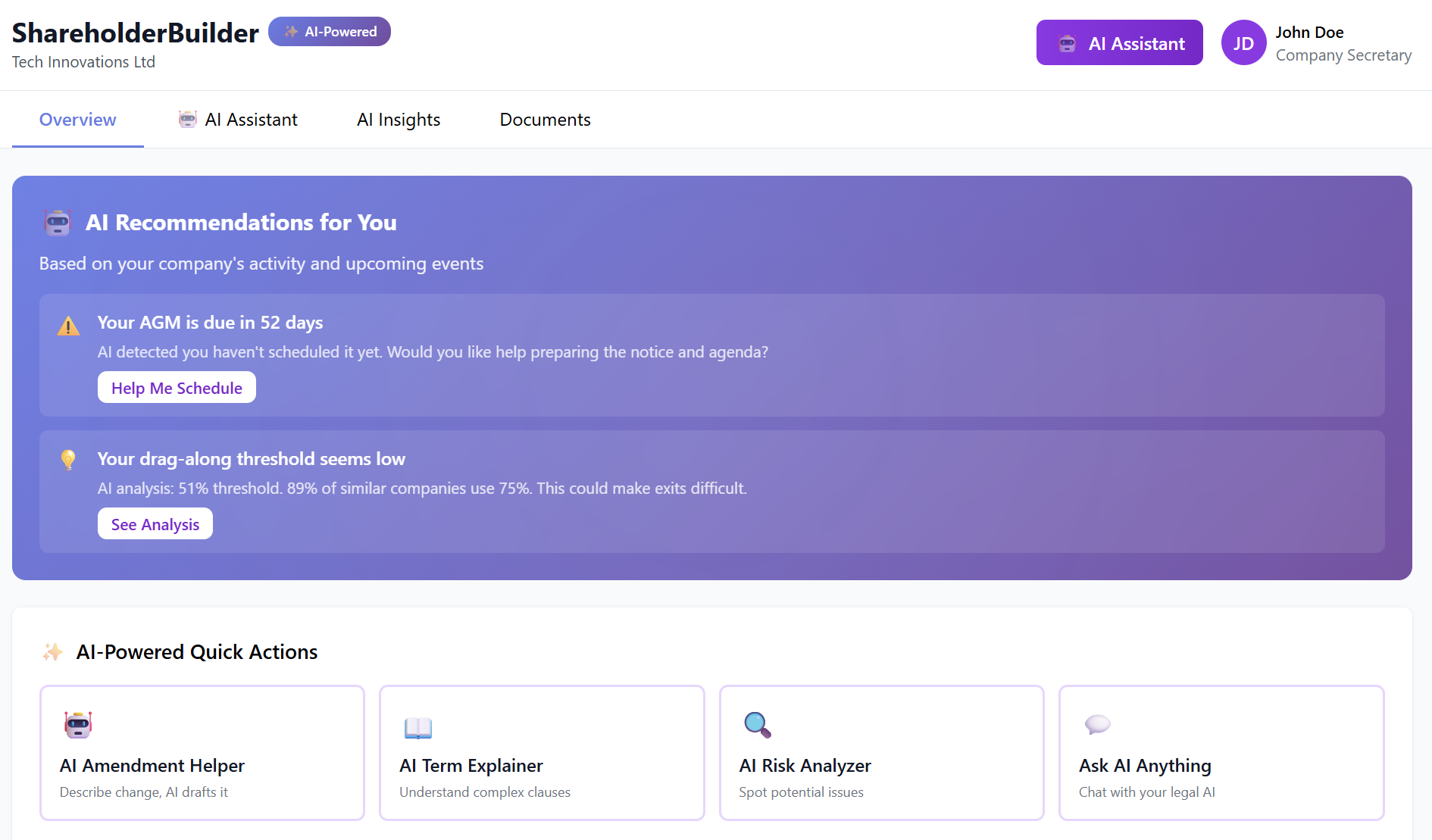Click the sparkles icon beside AI-Powered Quick Actions
This screenshot has width=1432, height=840.
click(x=52, y=651)
